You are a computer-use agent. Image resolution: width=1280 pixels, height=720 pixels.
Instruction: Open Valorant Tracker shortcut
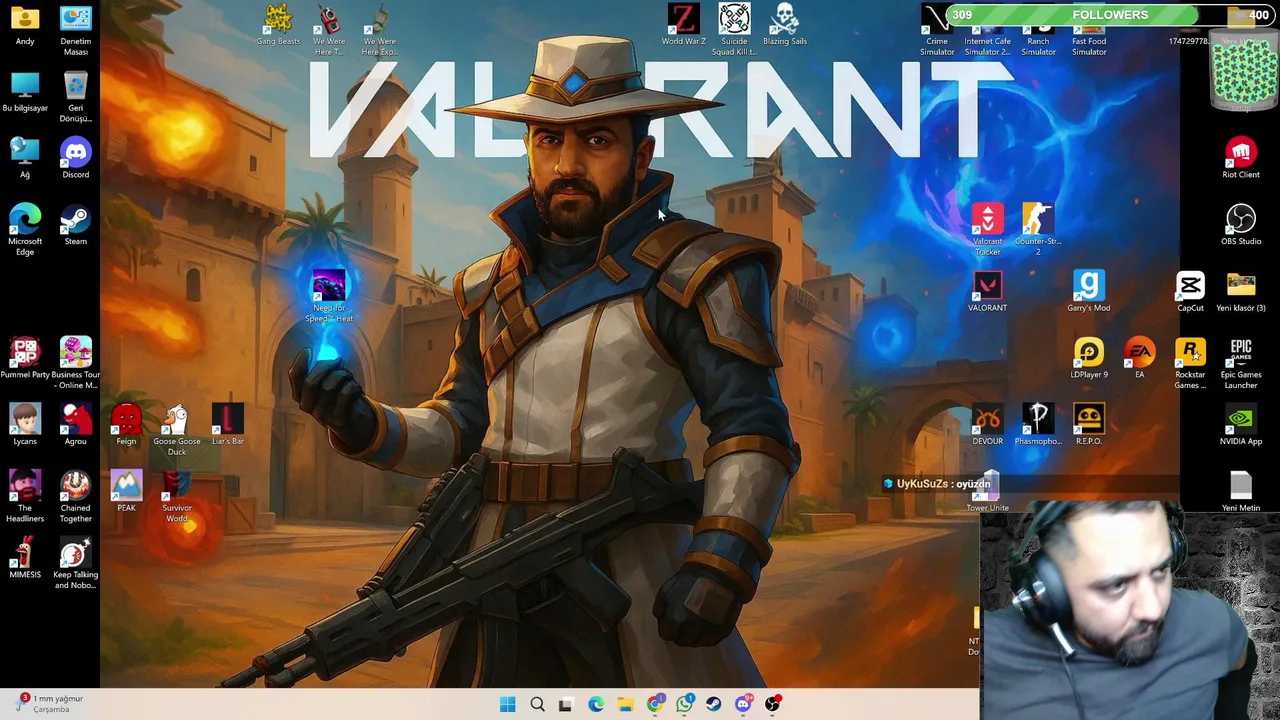pyautogui.click(x=987, y=231)
